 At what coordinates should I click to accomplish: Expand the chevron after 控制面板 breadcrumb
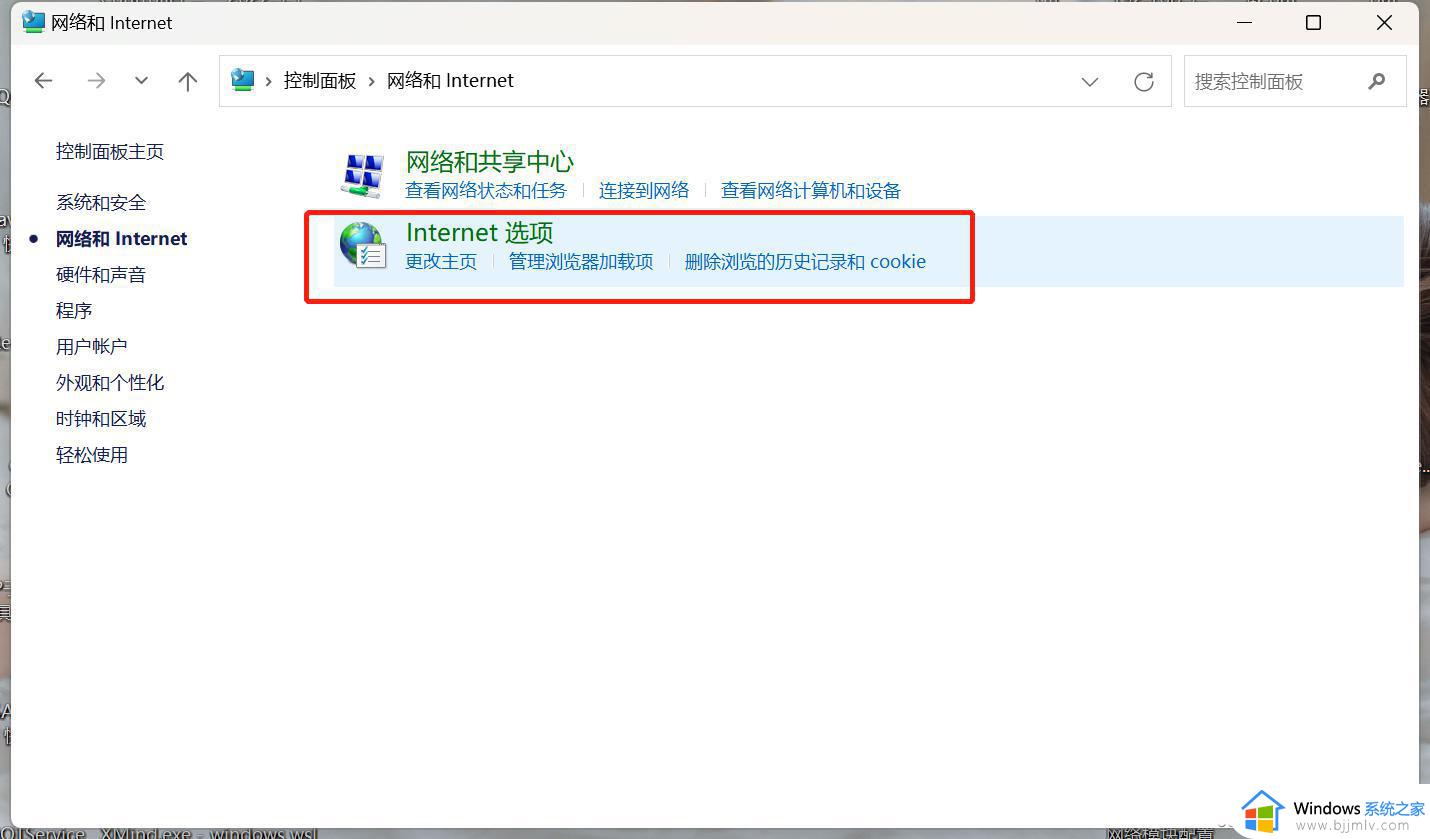click(372, 81)
